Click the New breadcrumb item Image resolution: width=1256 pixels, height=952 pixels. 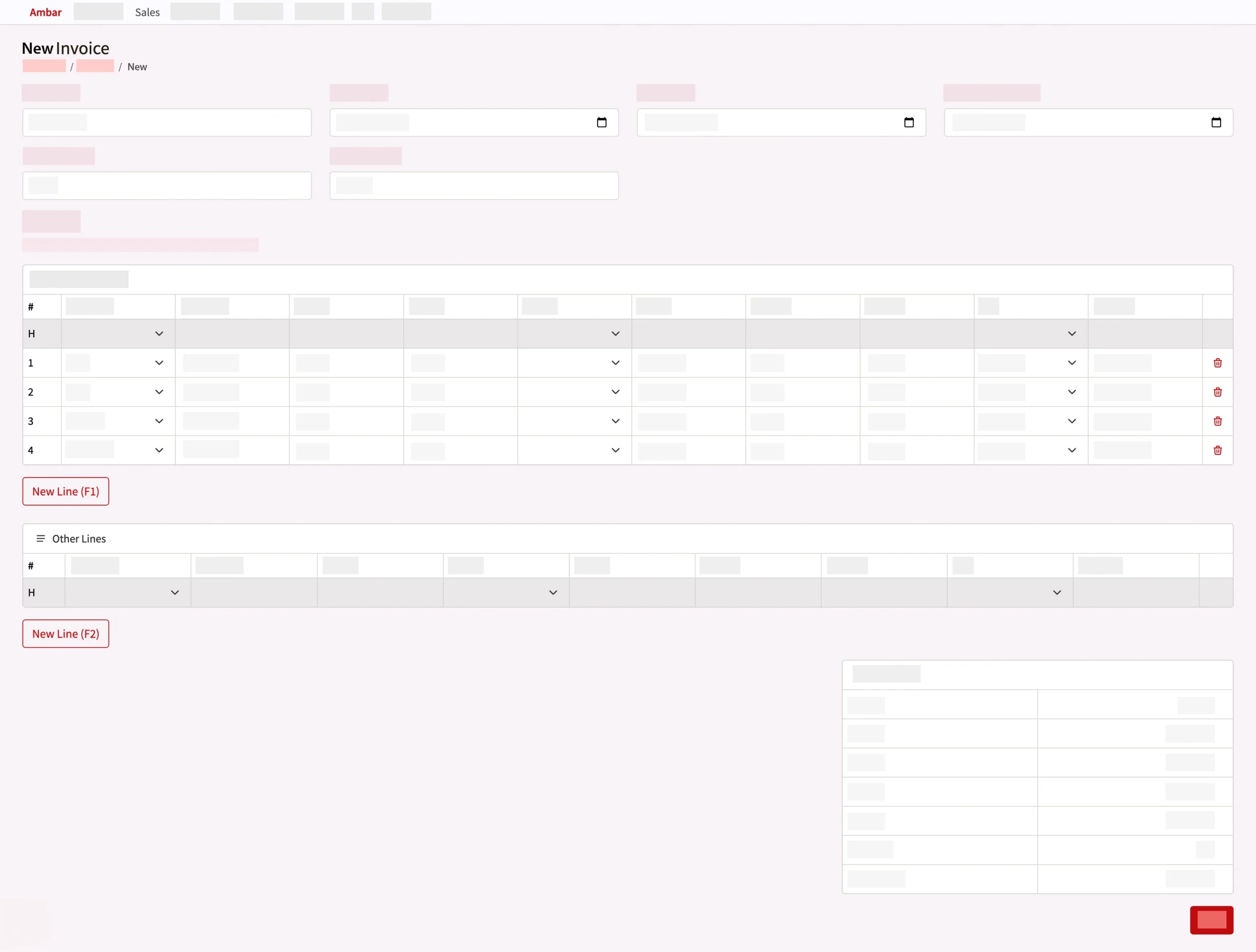[x=137, y=67]
